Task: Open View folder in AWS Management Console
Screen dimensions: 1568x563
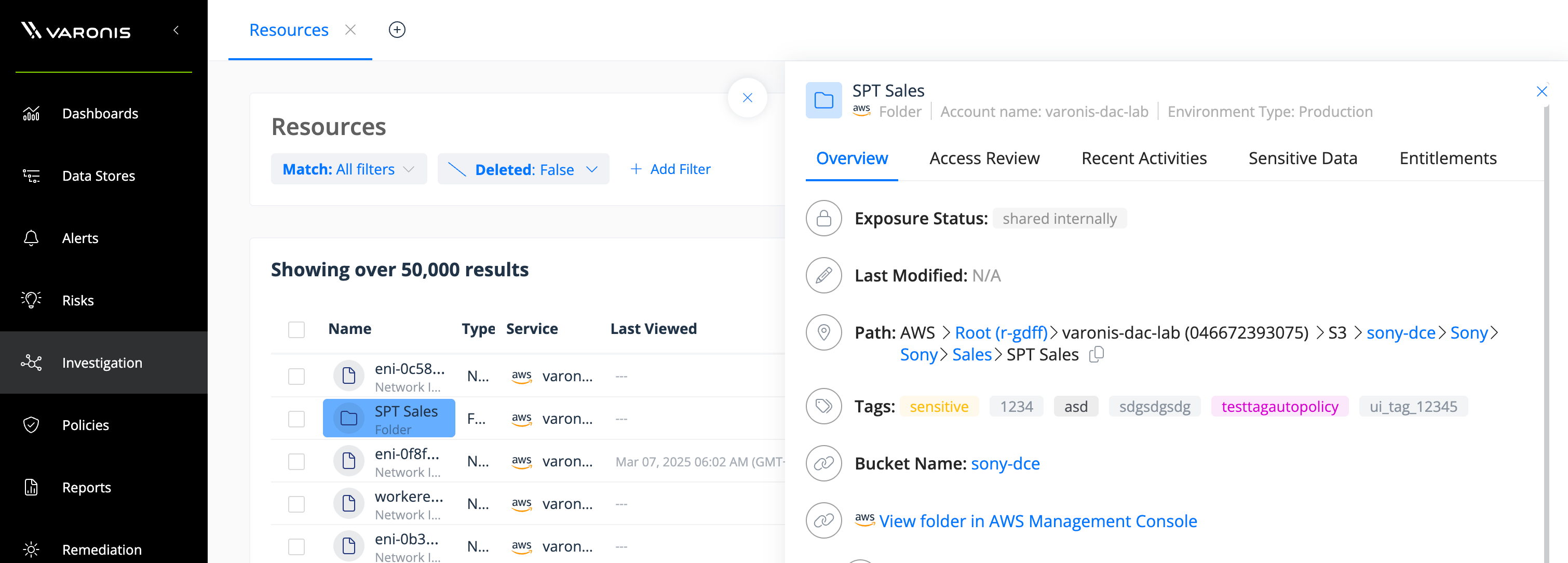Action: pyautogui.click(x=1037, y=521)
